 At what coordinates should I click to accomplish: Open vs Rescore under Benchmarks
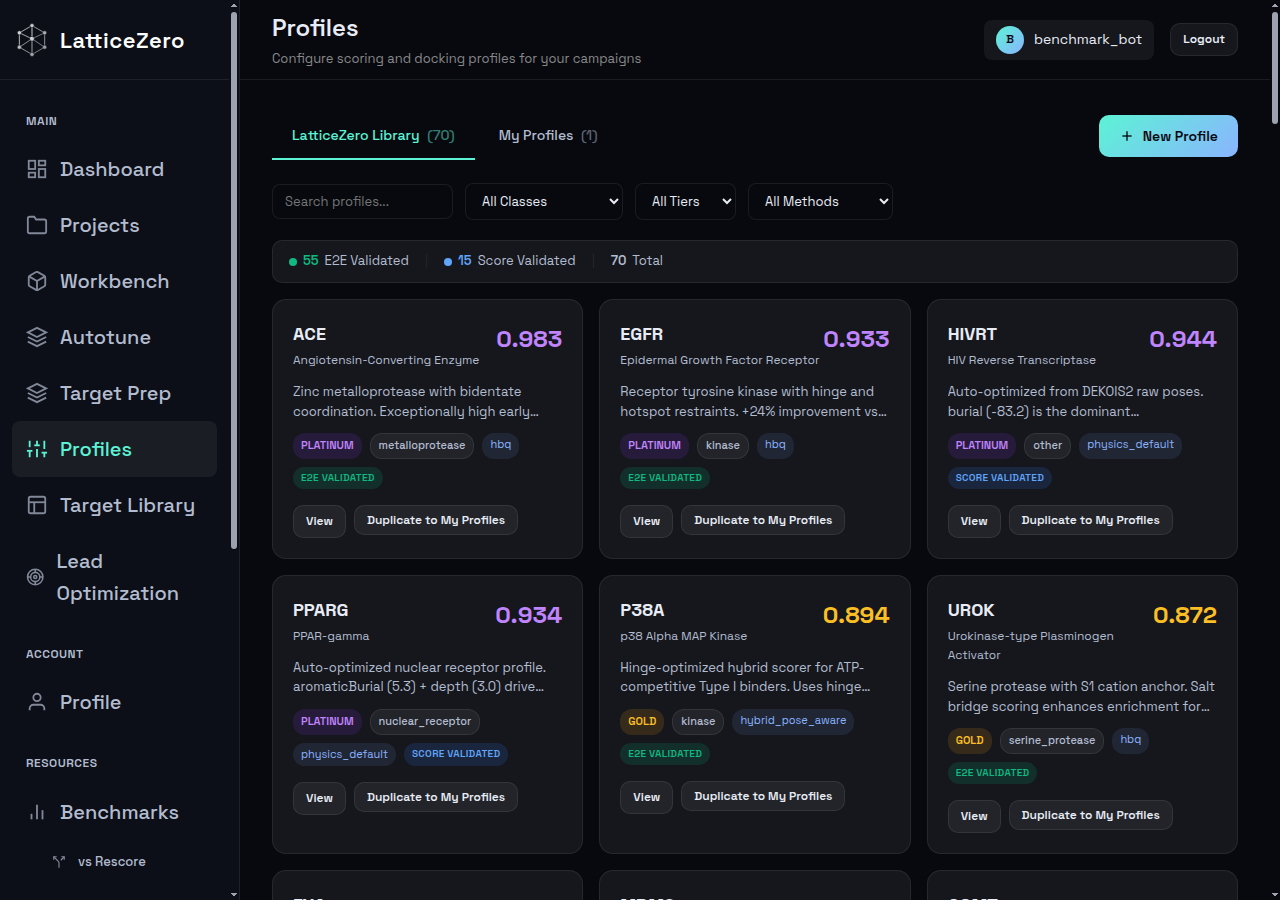(114, 861)
